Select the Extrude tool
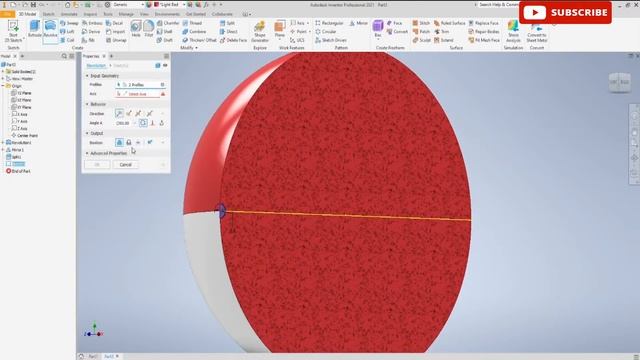 tap(35, 29)
